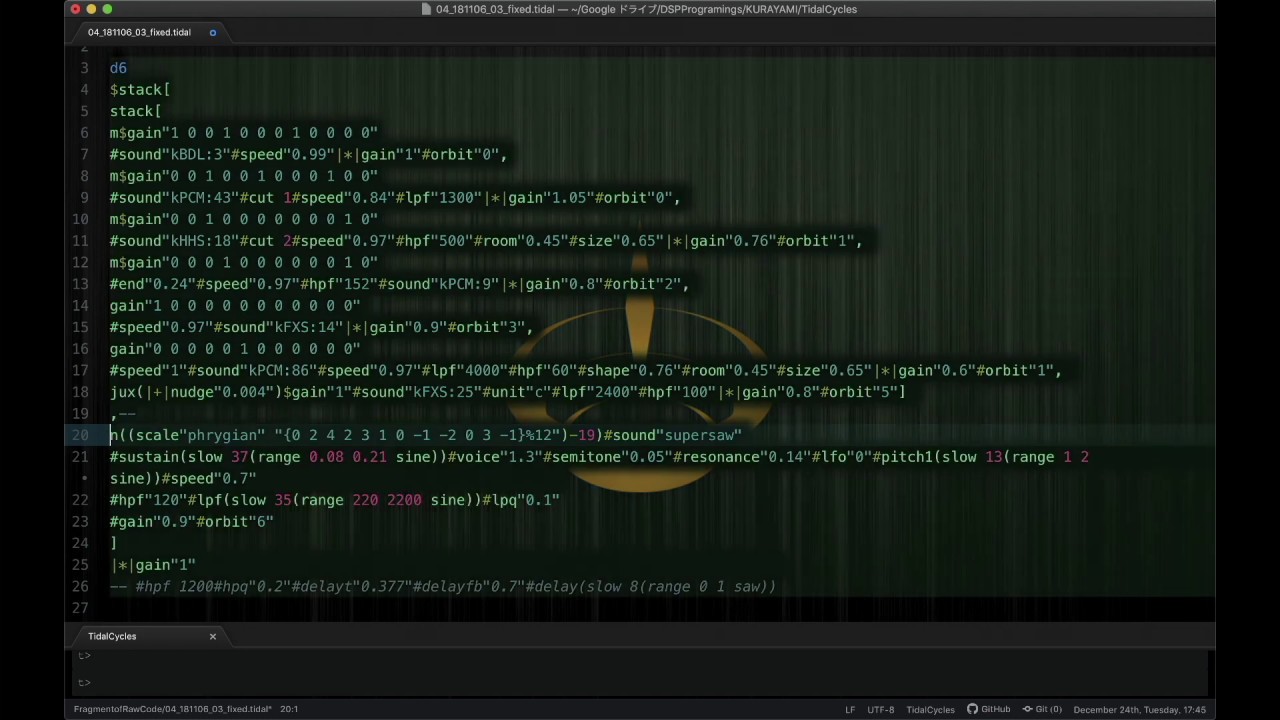Change file encoding UTF-8
Screen dimensions: 1280x720
[880, 710]
